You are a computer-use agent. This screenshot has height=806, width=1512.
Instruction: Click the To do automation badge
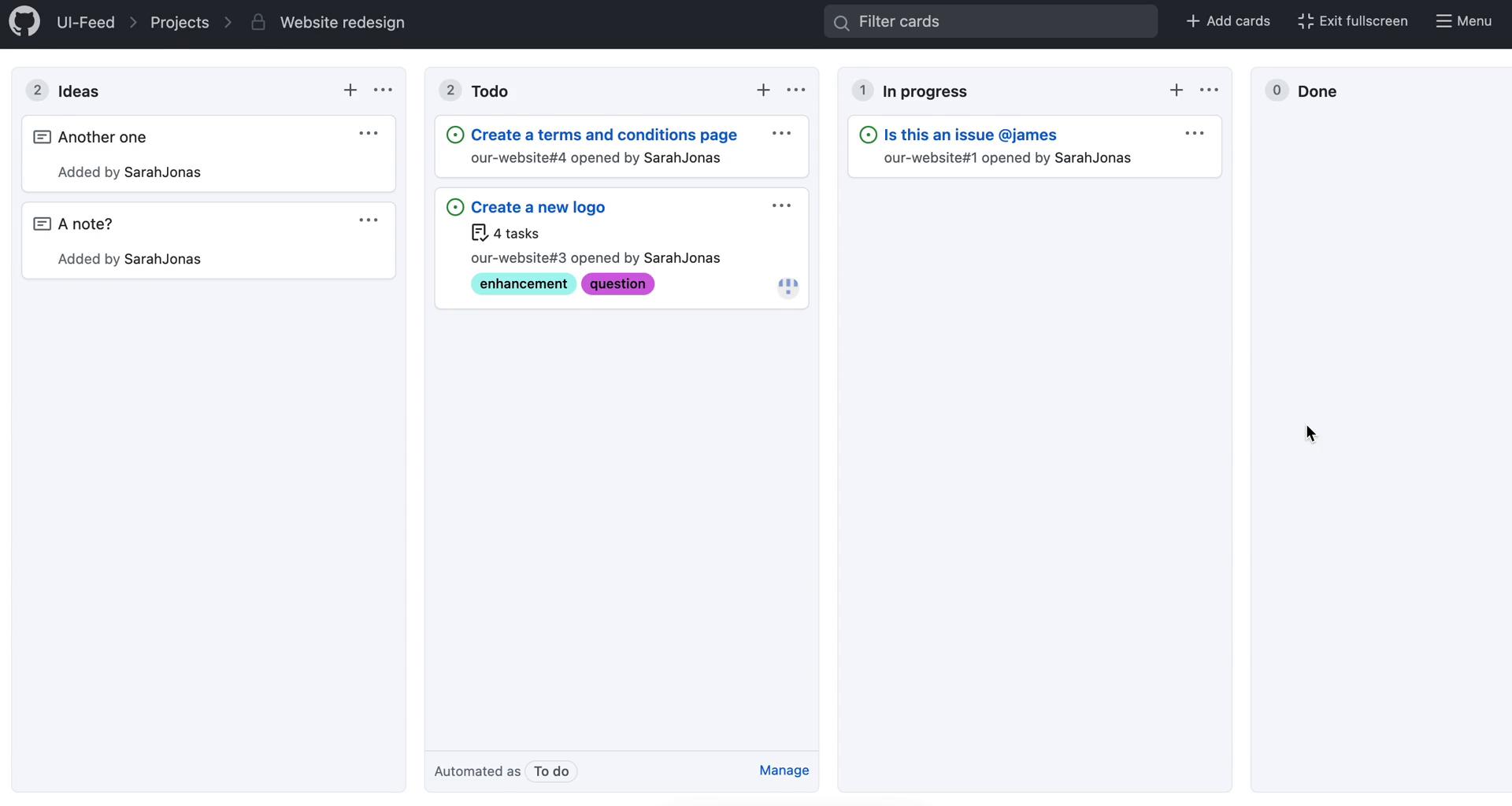(x=551, y=771)
